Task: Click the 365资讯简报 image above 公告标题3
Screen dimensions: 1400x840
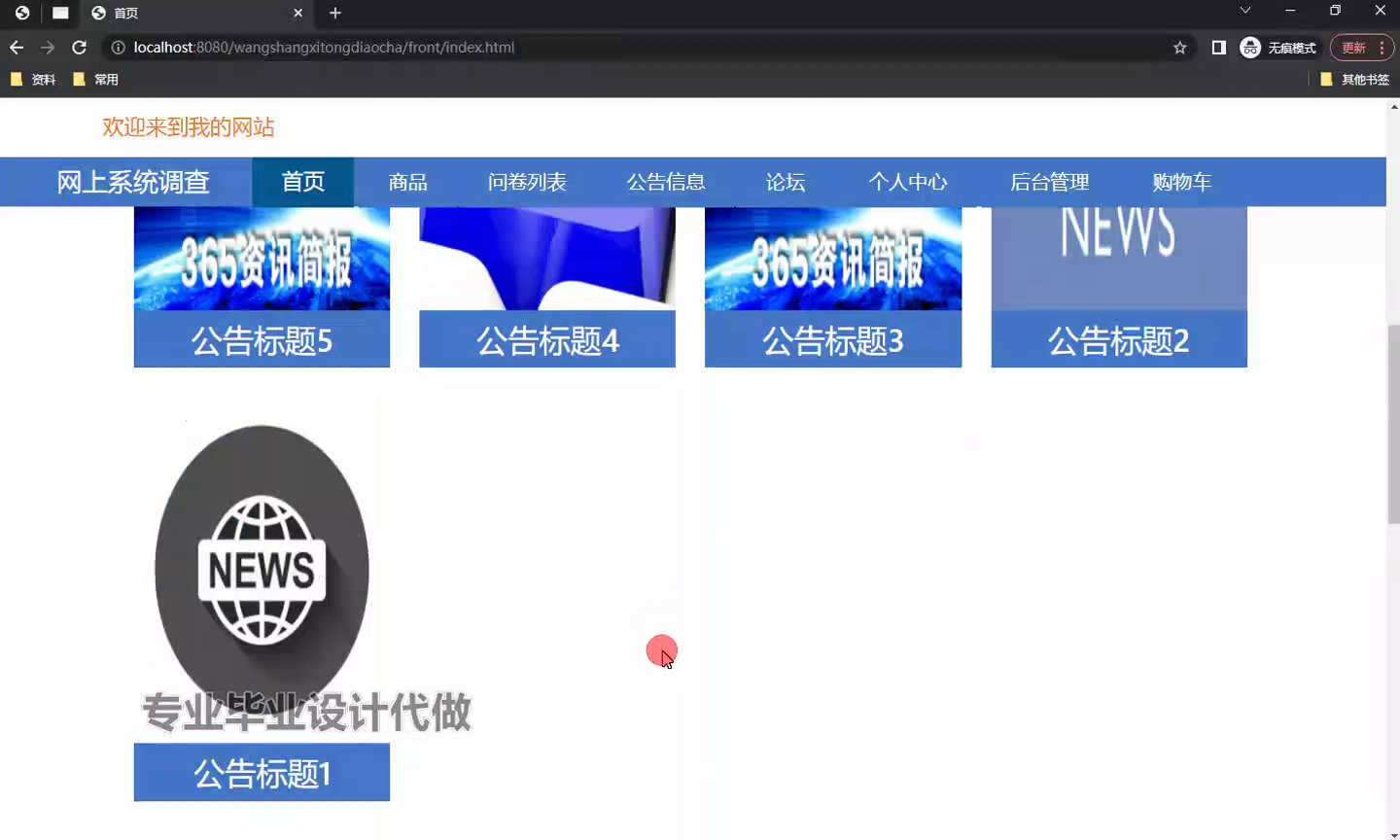Action: click(x=833, y=259)
